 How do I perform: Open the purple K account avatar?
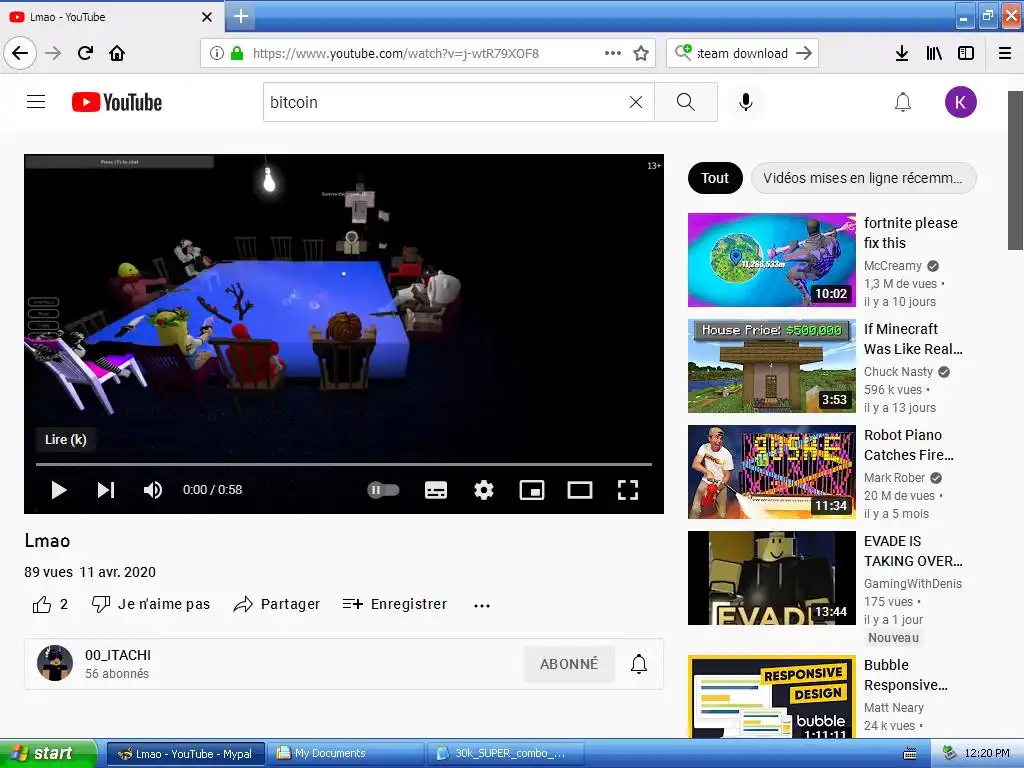(961, 102)
